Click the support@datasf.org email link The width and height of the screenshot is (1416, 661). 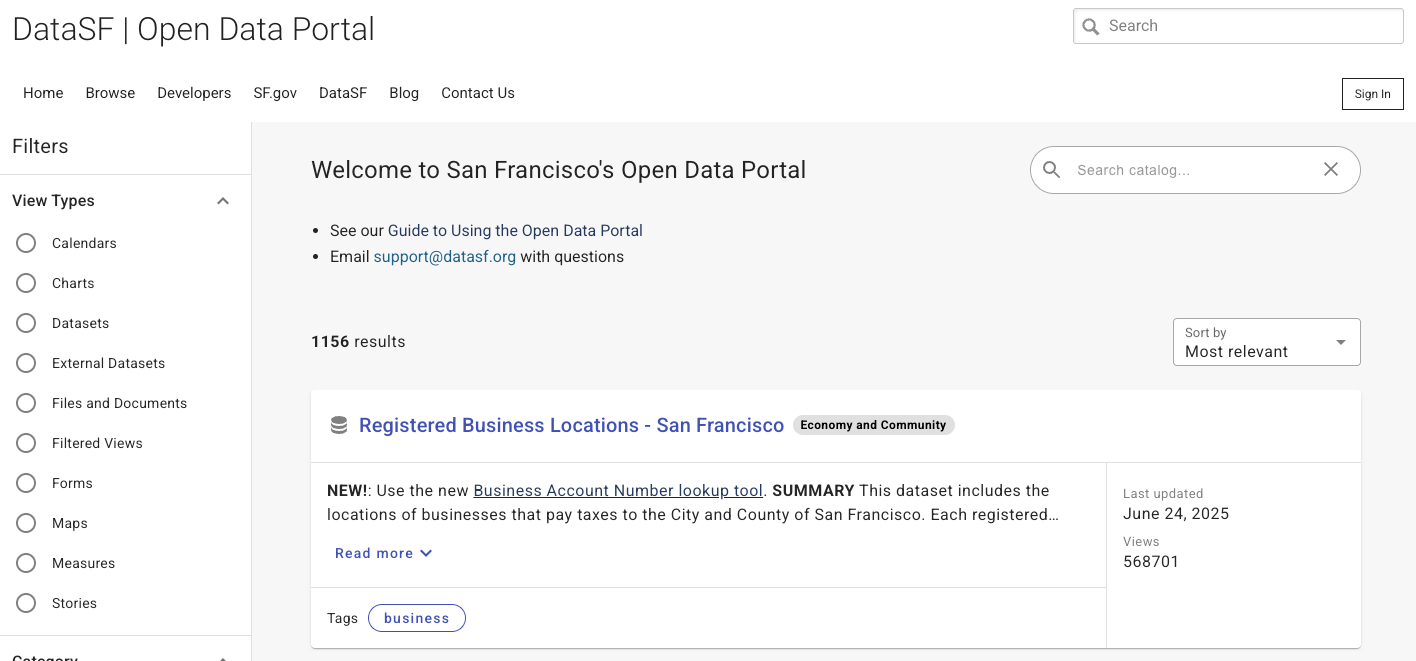click(x=445, y=257)
